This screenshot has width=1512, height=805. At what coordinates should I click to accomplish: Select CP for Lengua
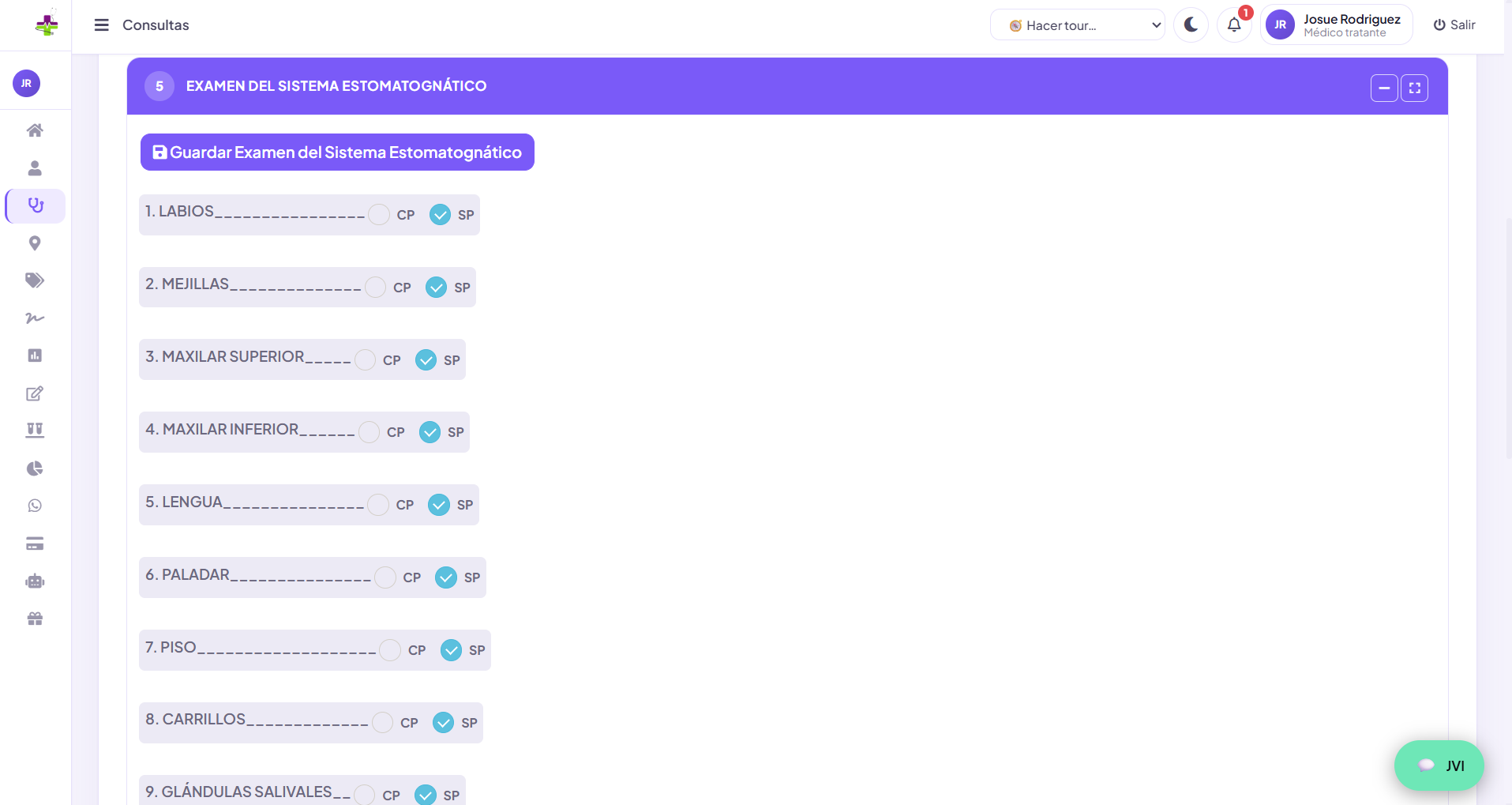378,505
